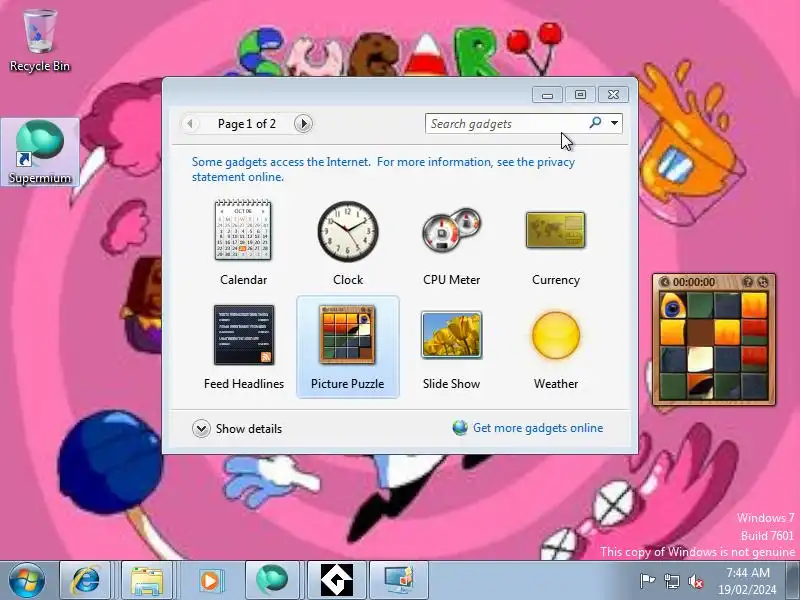Open Windows Explorer from taskbar
Screen dimensions: 800x600
pos(147,580)
